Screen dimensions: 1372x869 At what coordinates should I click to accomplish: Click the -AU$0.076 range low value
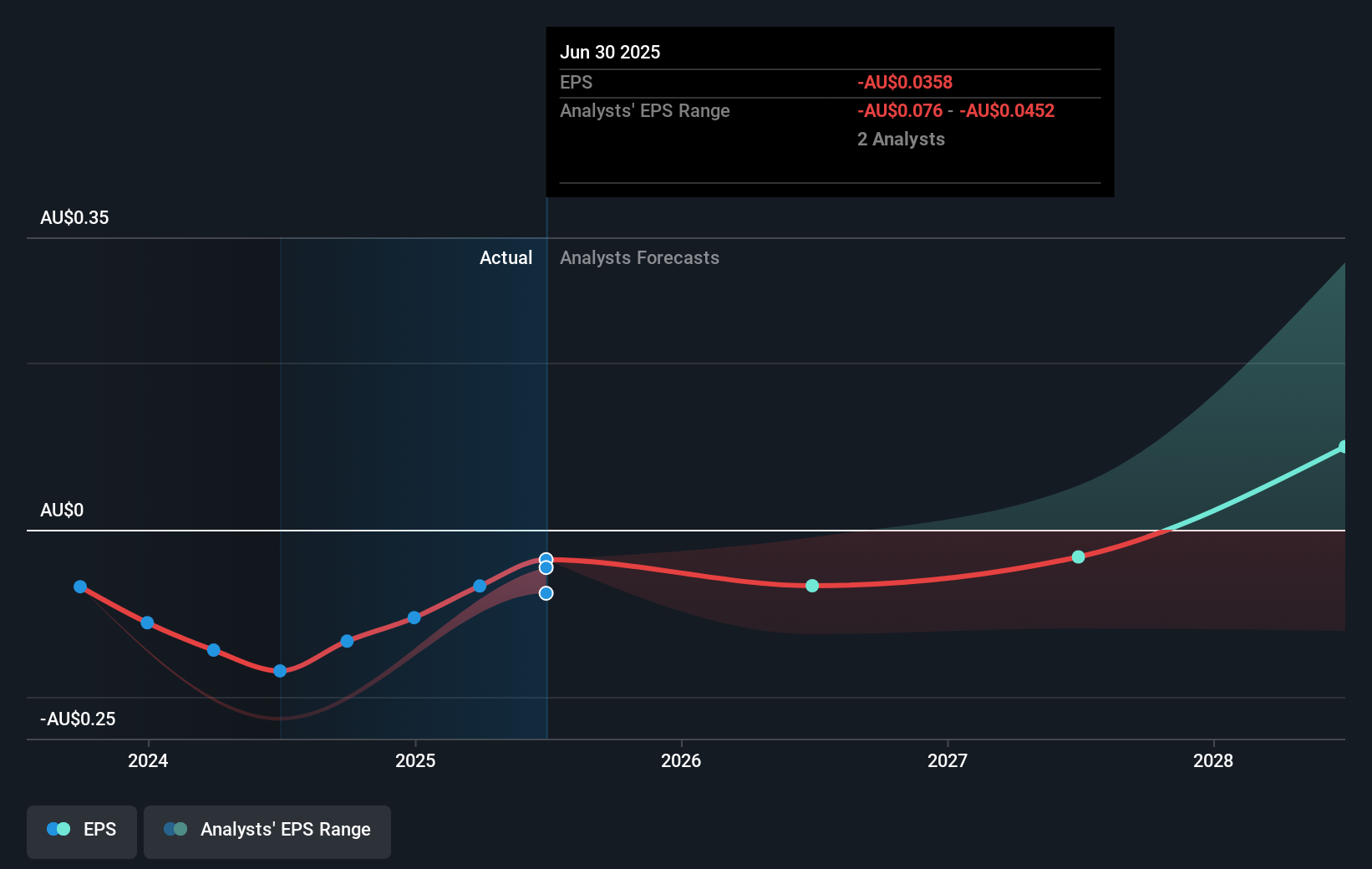point(900,111)
